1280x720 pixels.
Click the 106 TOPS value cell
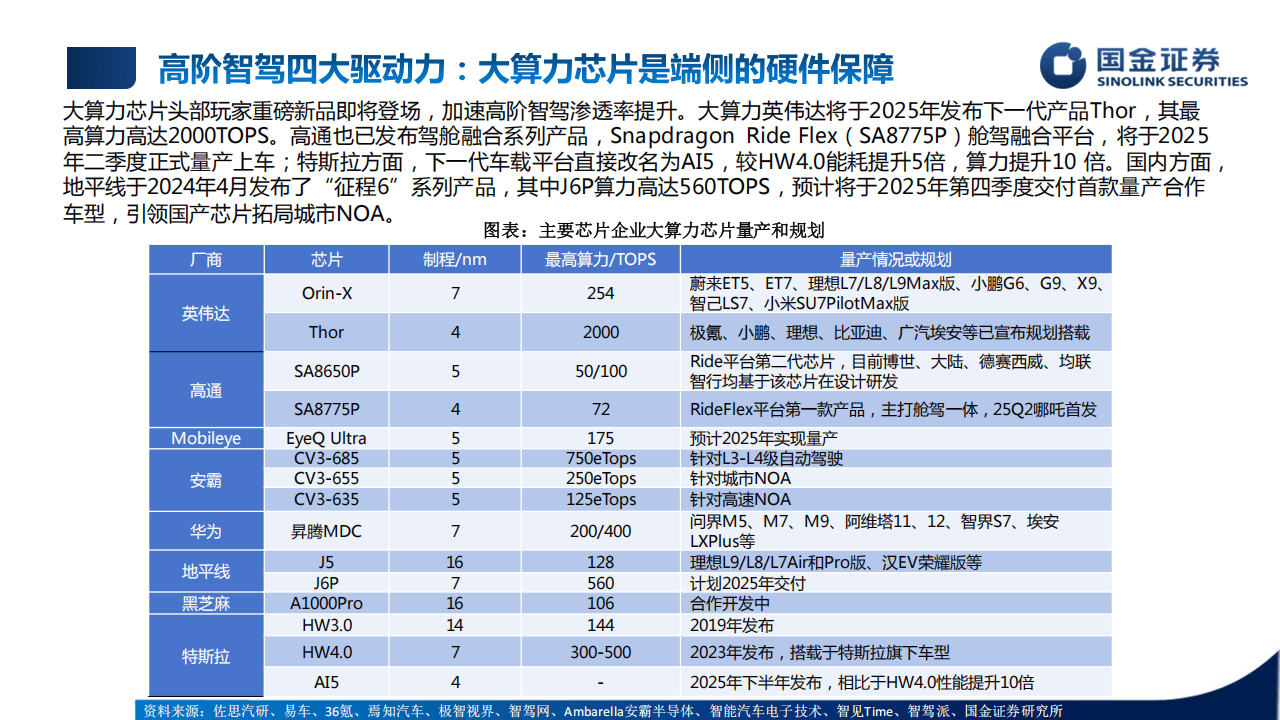[x=601, y=603]
